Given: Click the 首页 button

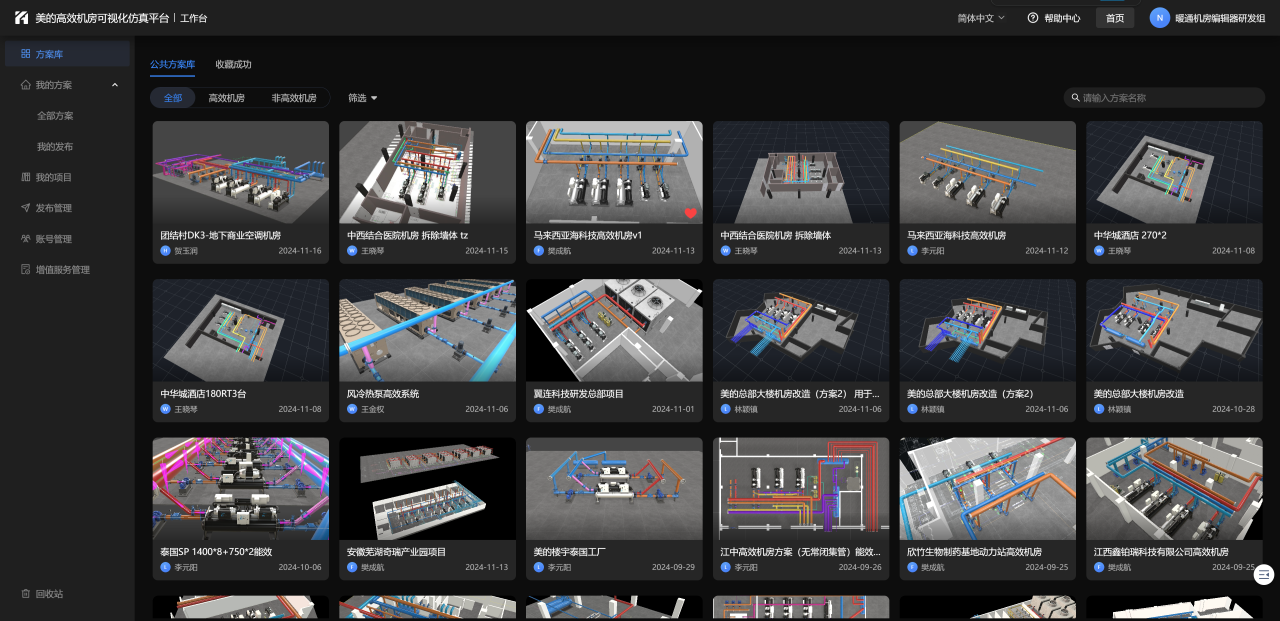Looking at the screenshot, I should pos(1115,18).
